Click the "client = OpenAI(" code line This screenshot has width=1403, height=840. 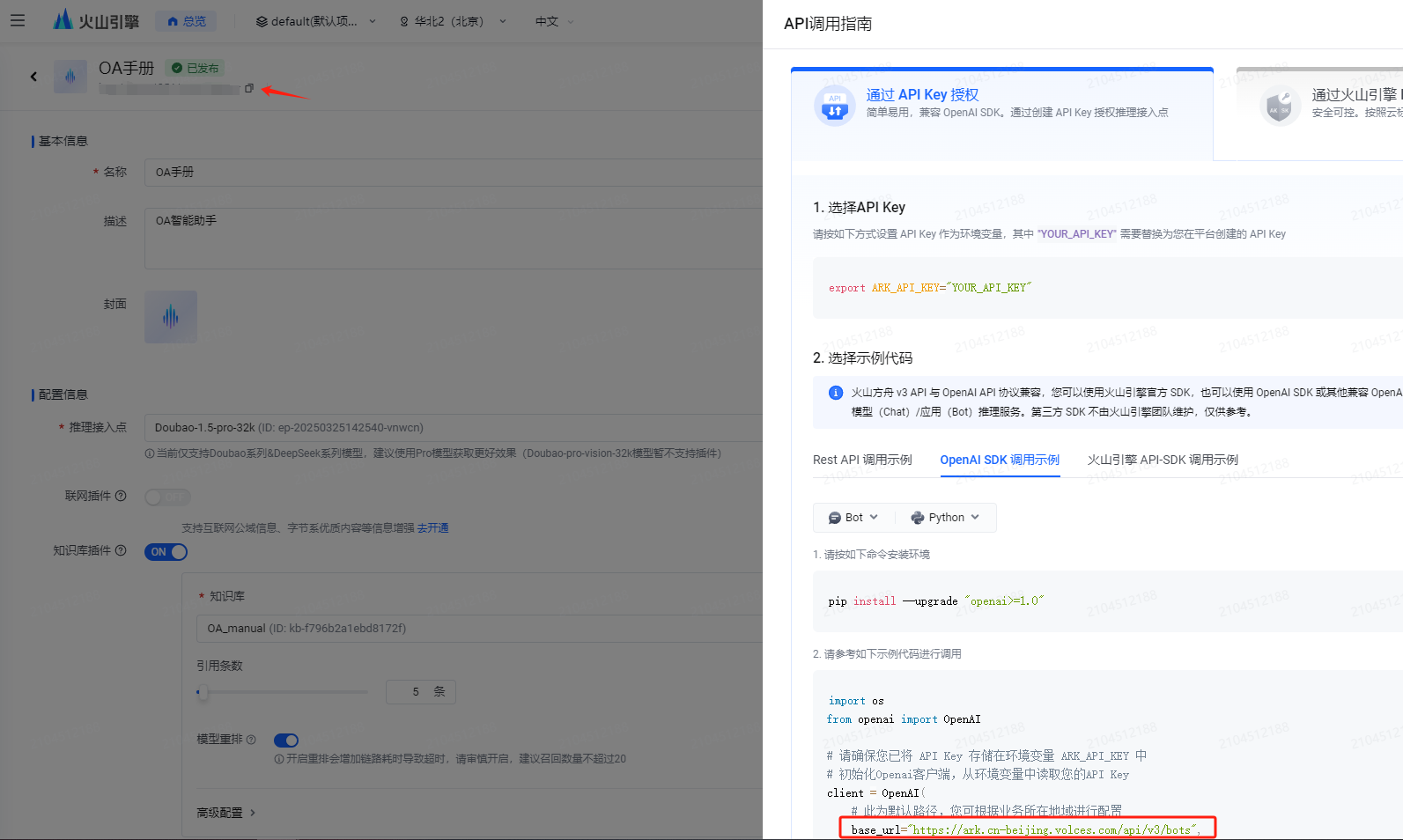point(876,793)
